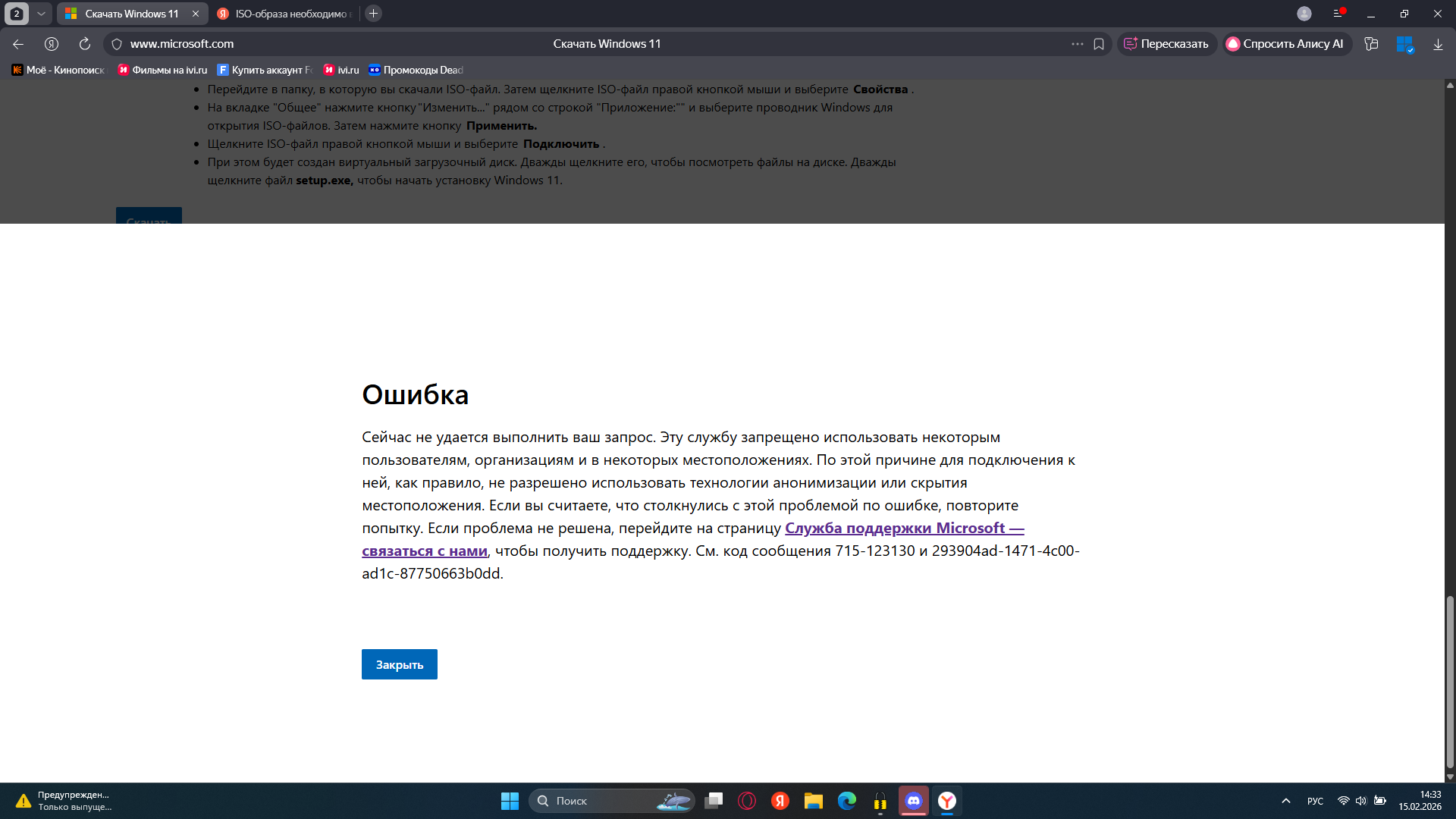Restore down the browser window
Image resolution: width=1456 pixels, height=819 pixels.
click(1404, 14)
